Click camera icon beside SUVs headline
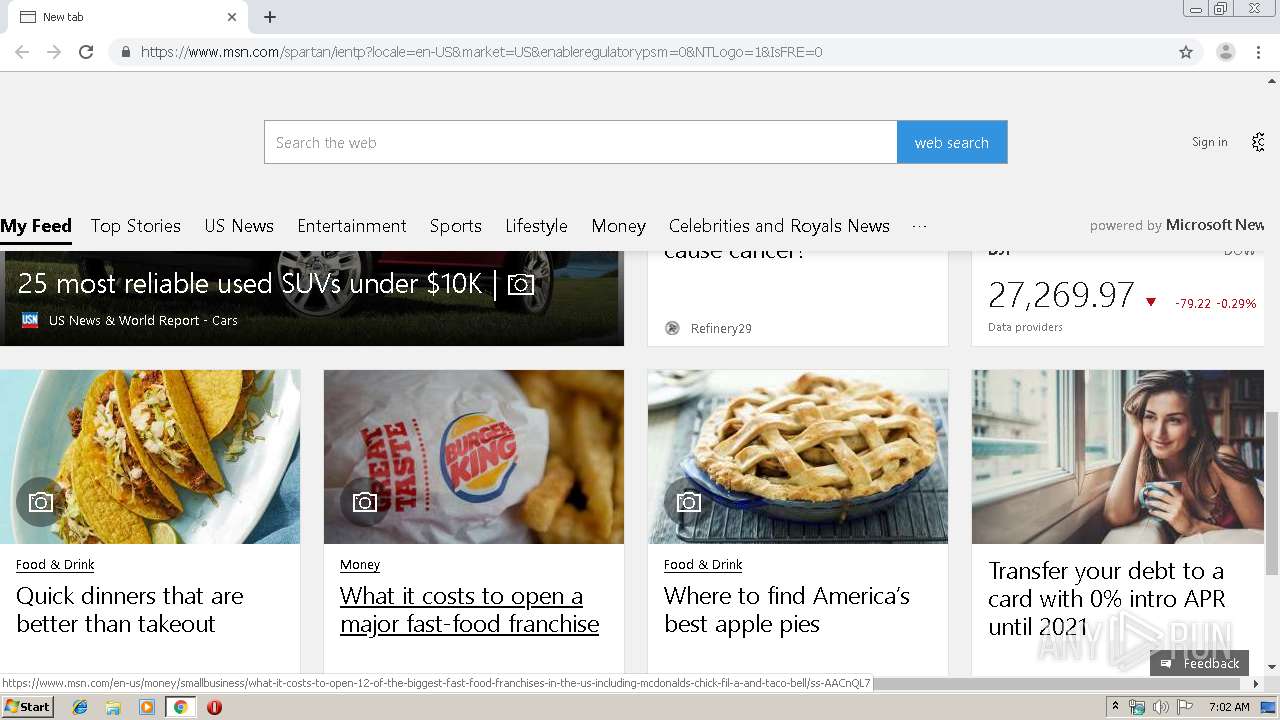 point(520,285)
